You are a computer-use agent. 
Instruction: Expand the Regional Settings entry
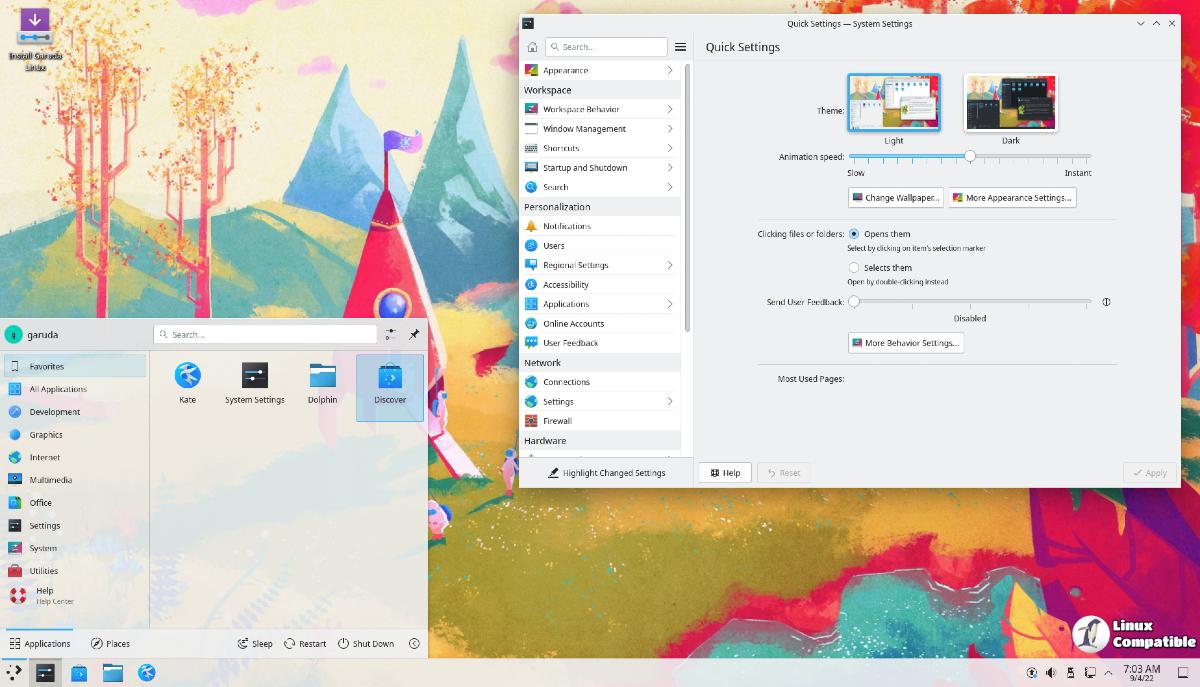pyautogui.click(x=598, y=265)
